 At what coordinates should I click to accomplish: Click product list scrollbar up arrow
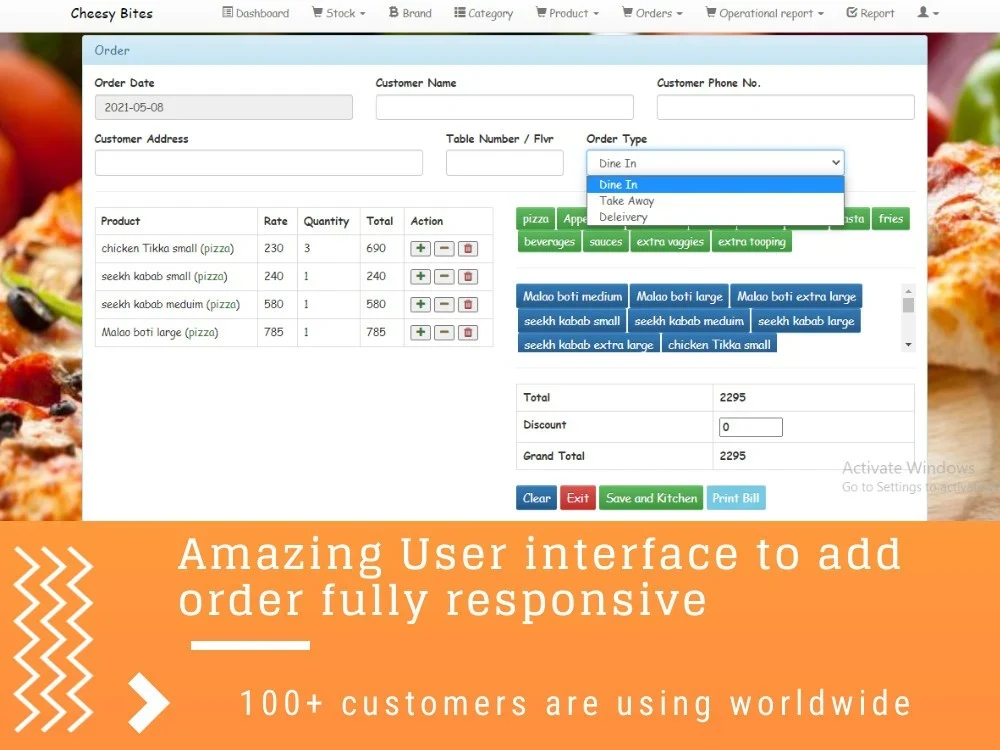coord(908,291)
